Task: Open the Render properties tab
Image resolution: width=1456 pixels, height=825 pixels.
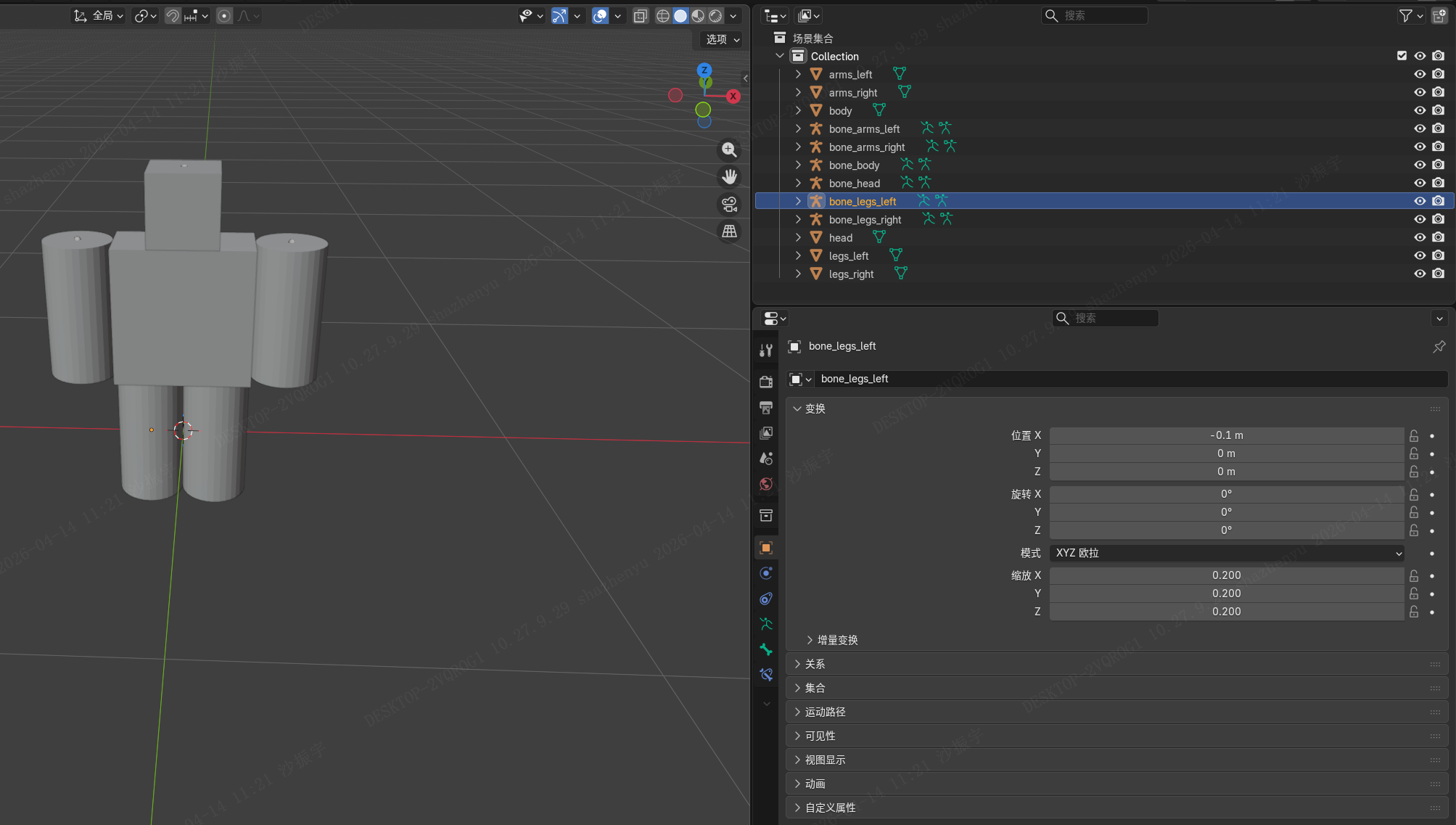Action: 765,382
